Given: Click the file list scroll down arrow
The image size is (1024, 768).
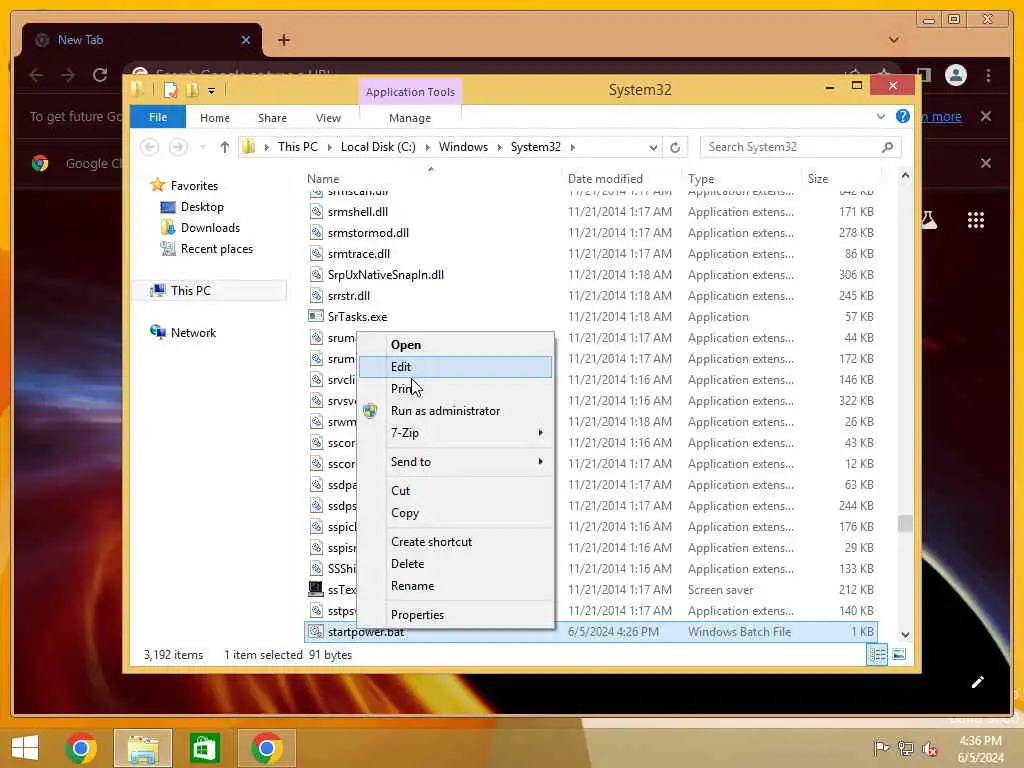Looking at the screenshot, I should click(x=905, y=634).
